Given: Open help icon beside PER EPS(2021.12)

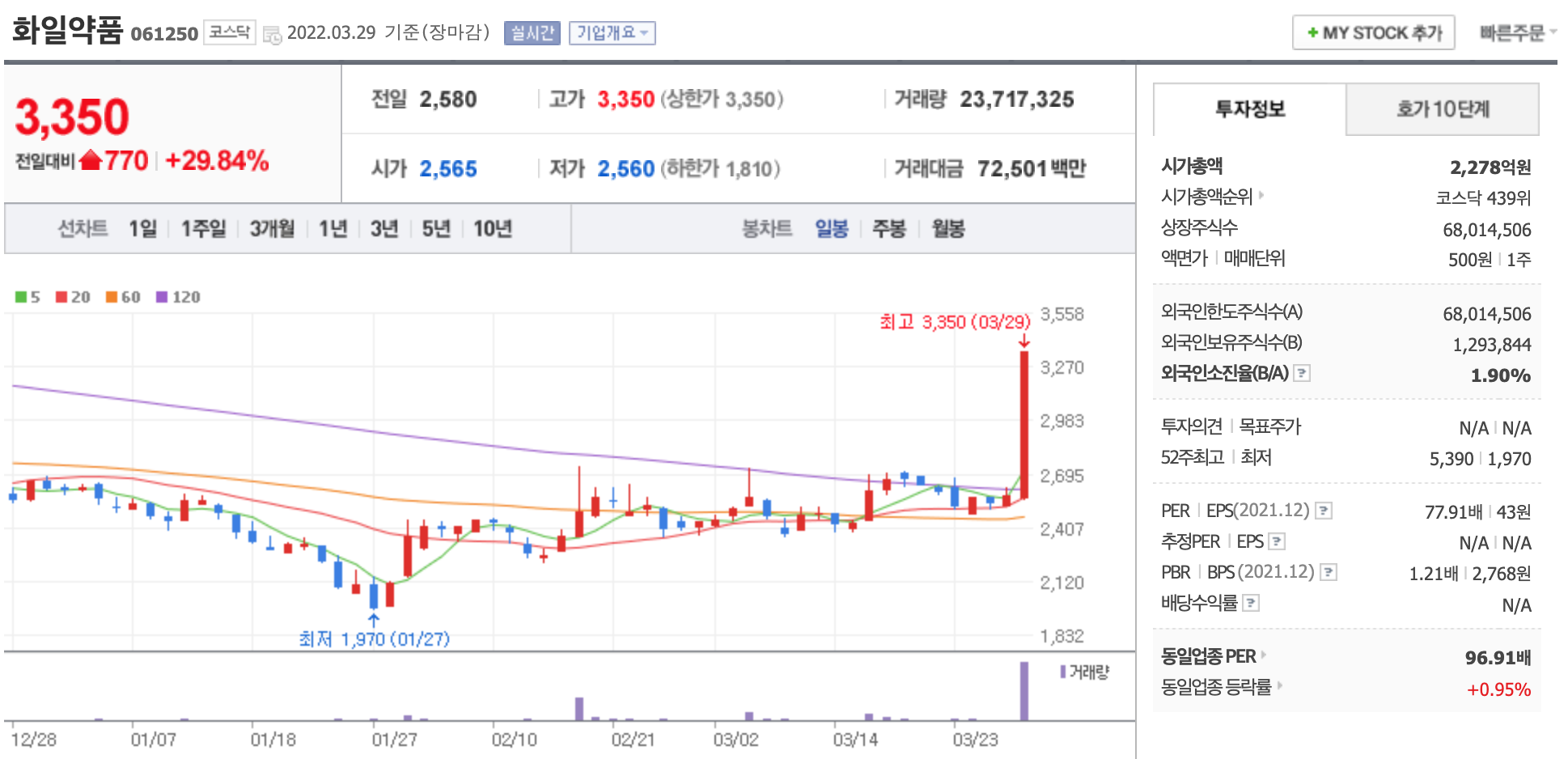Looking at the screenshot, I should pyautogui.click(x=1324, y=511).
